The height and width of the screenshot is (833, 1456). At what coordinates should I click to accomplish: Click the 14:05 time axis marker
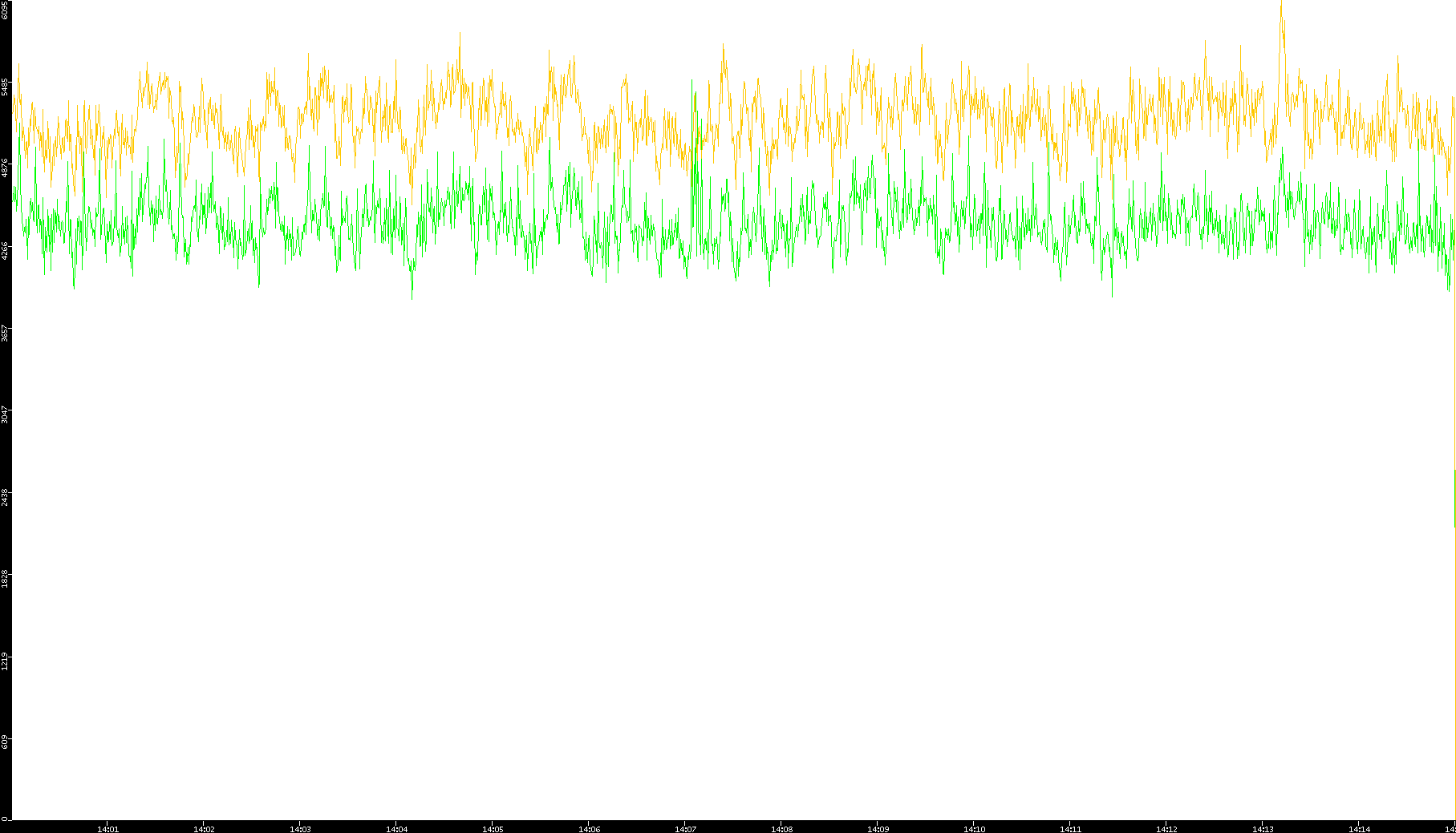[x=493, y=829]
